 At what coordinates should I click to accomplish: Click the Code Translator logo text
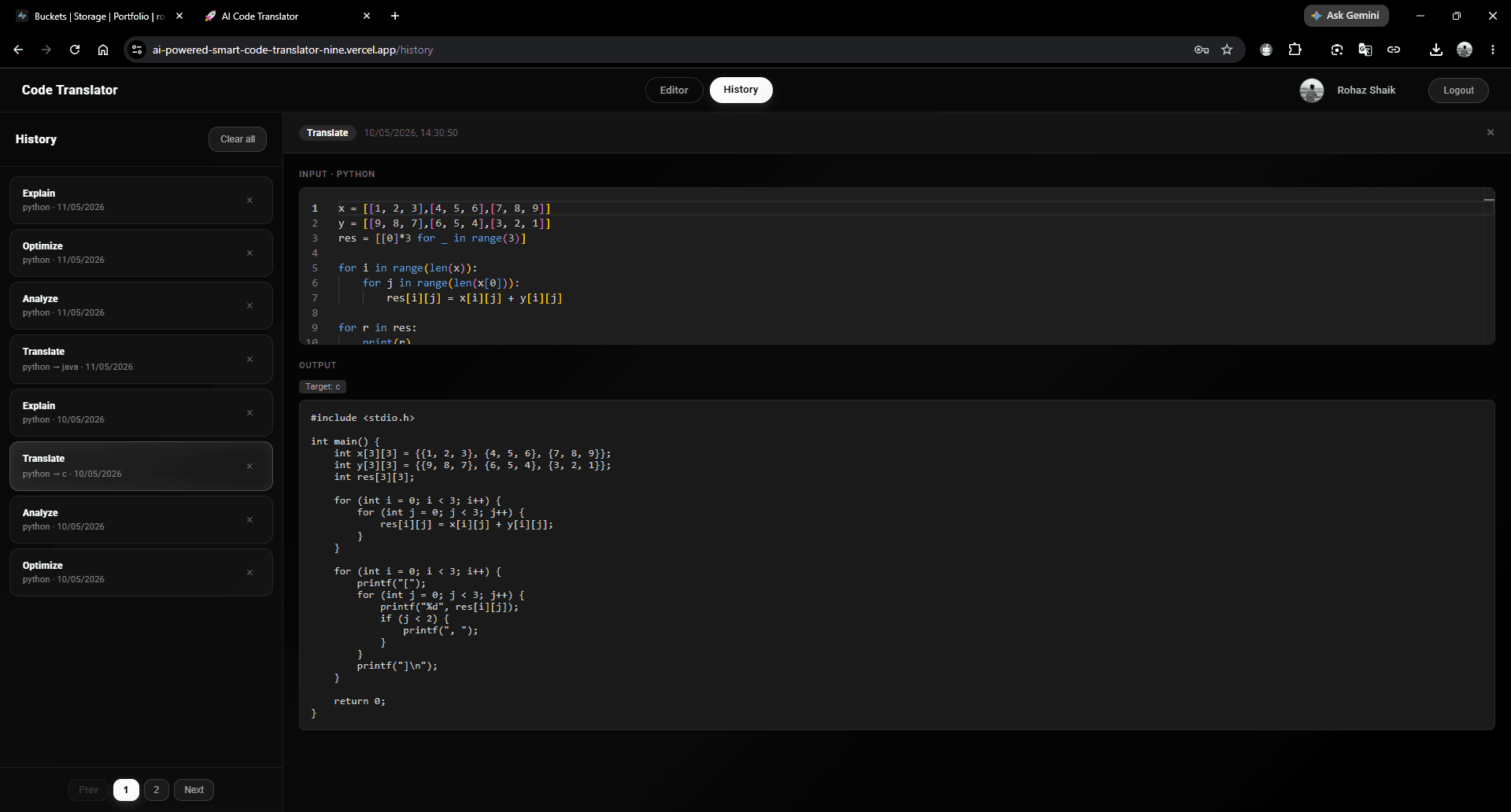point(69,90)
